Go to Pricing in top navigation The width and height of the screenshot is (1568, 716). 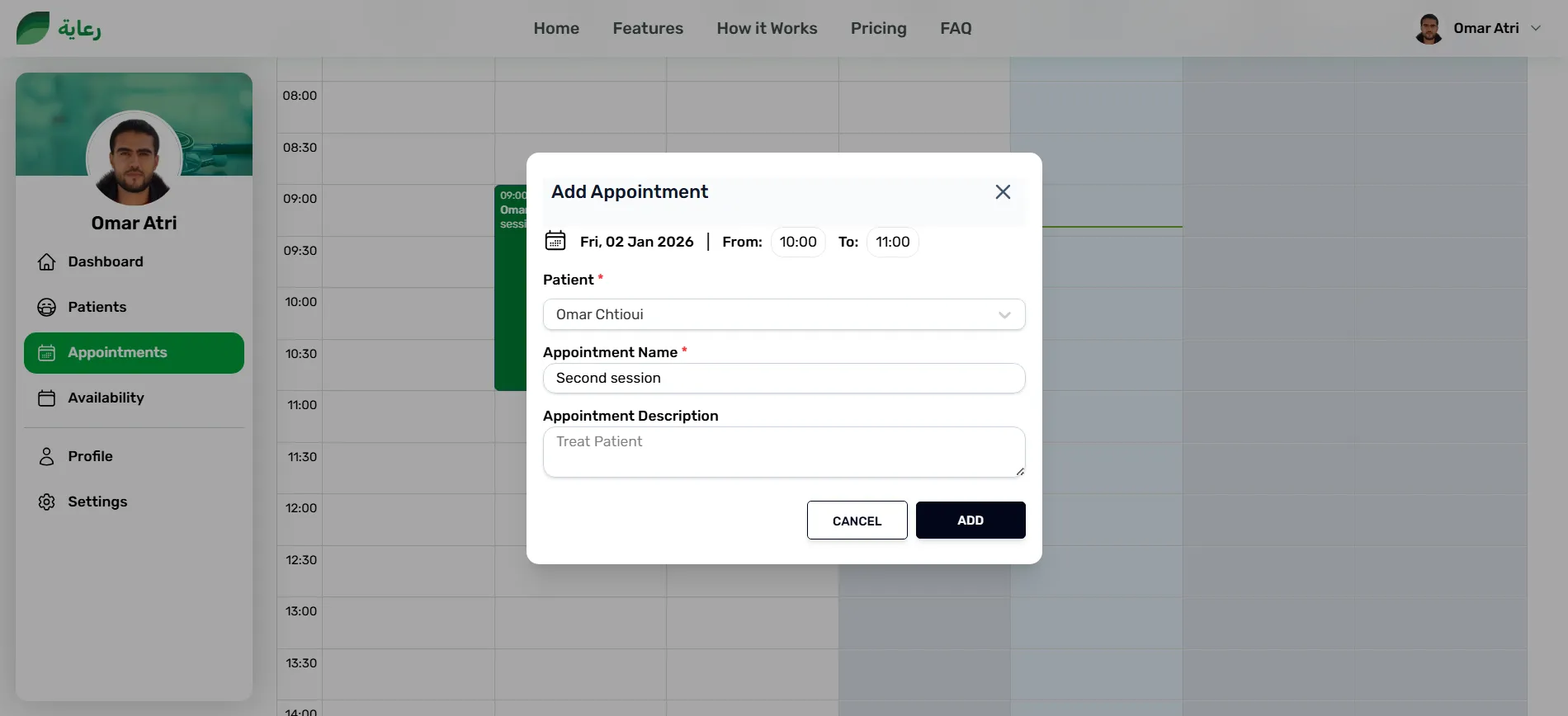(x=878, y=28)
